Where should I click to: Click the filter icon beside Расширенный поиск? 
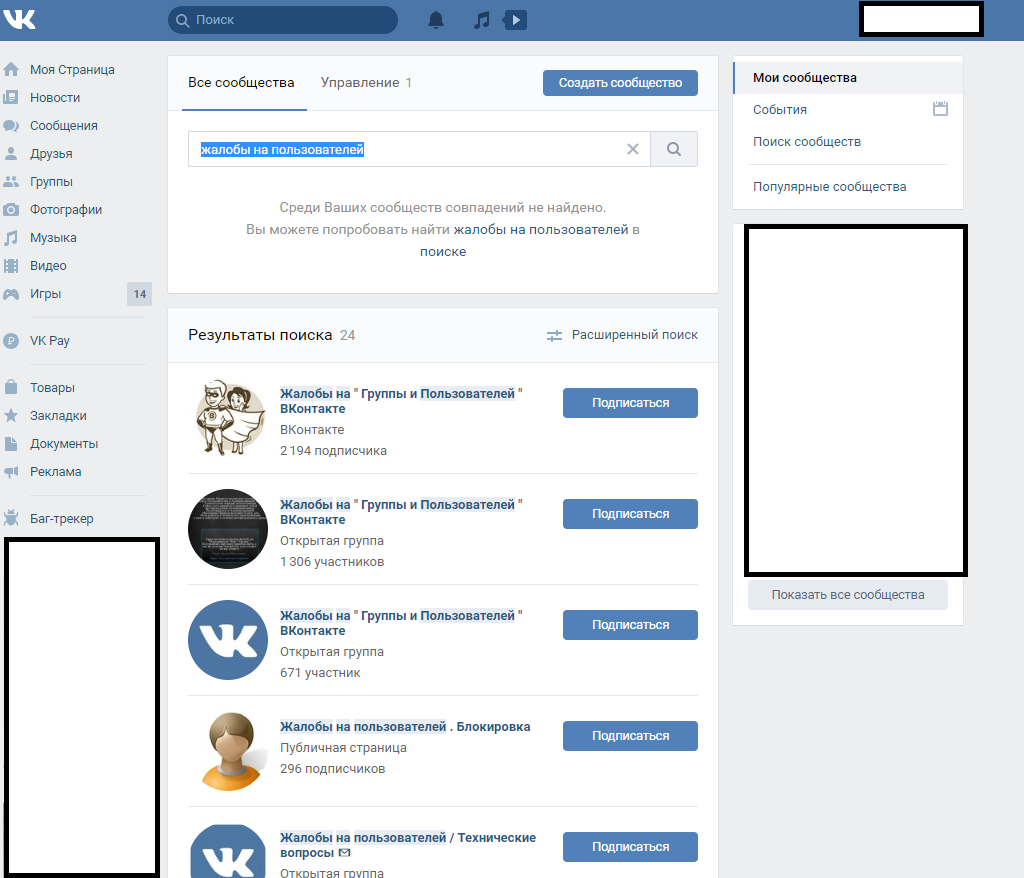554,336
